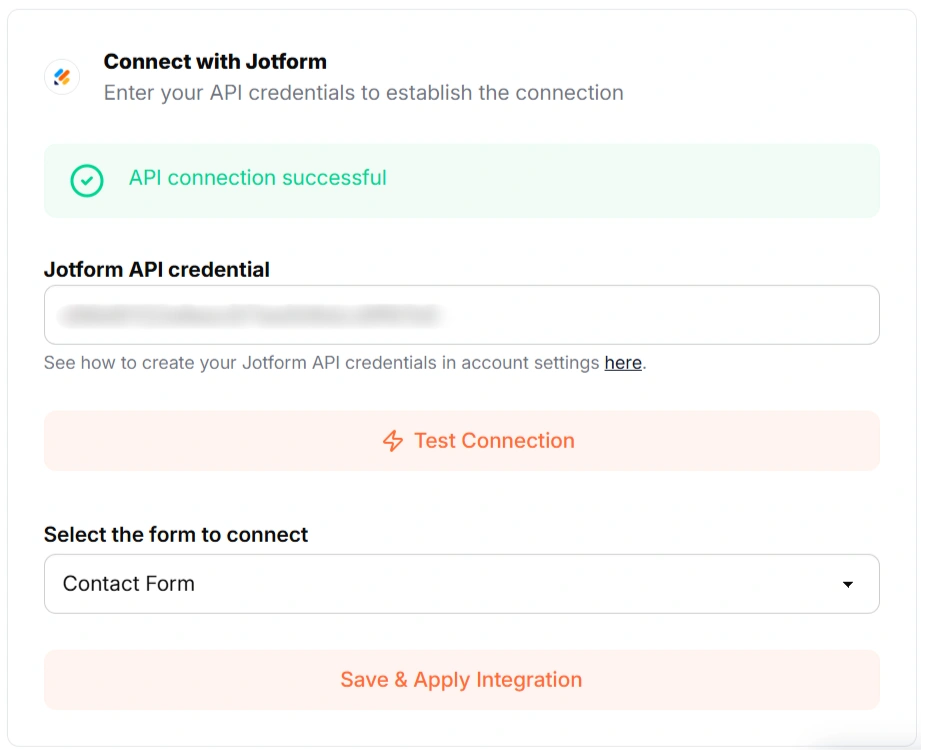Screen dimensions: 925x753
Task: Click the Select the form to connect label
Action: [176, 535]
